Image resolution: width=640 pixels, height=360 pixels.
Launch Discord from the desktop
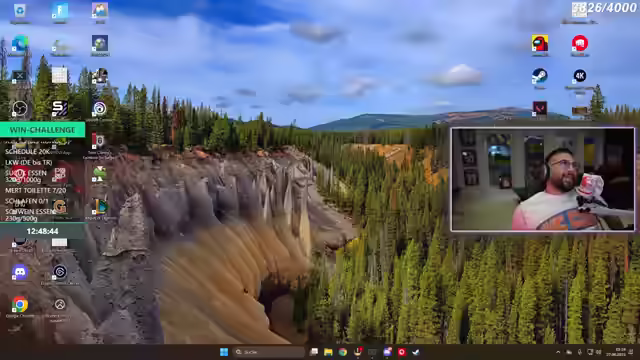tap(20, 272)
